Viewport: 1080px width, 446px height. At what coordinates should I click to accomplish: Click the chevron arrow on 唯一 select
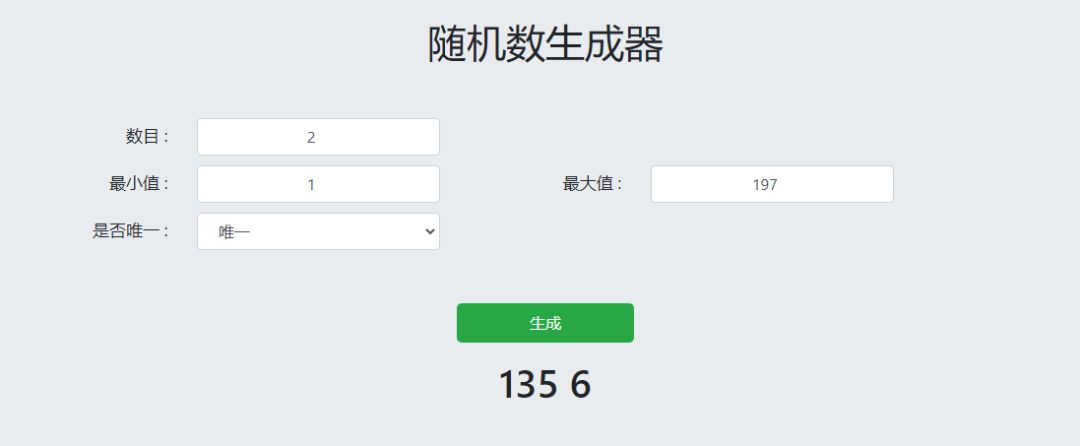pos(430,231)
